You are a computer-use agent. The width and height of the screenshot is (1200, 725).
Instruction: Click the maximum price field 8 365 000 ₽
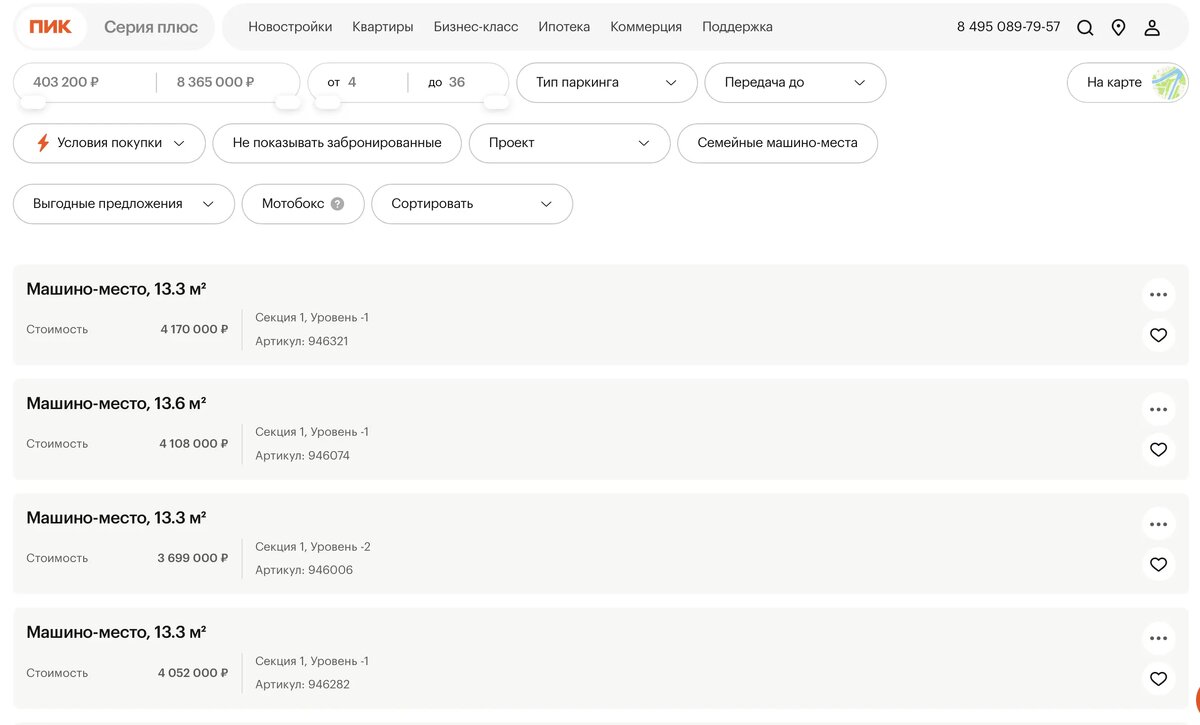coord(228,82)
